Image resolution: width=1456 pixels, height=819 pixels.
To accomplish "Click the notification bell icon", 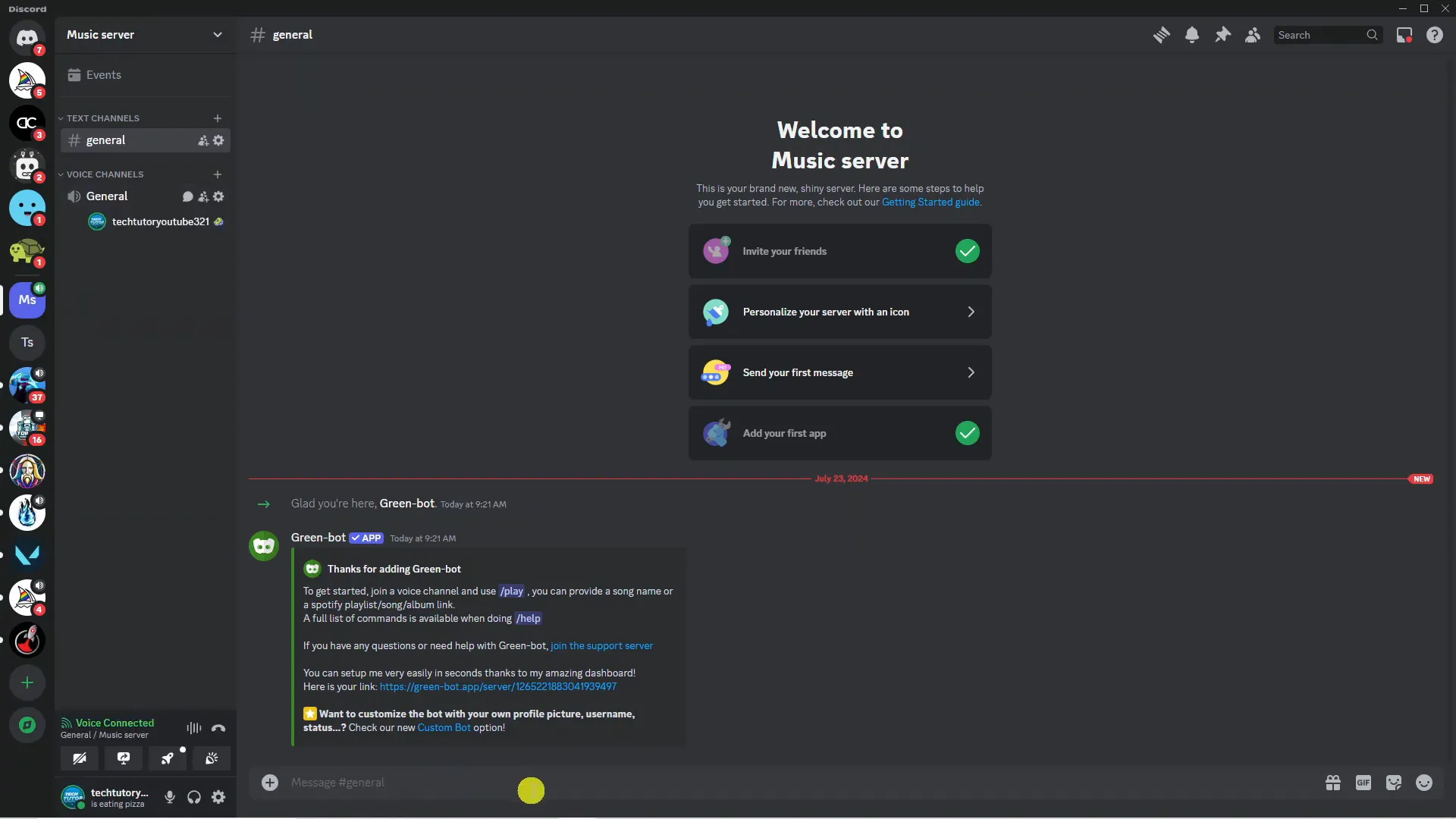I will [1192, 35].
